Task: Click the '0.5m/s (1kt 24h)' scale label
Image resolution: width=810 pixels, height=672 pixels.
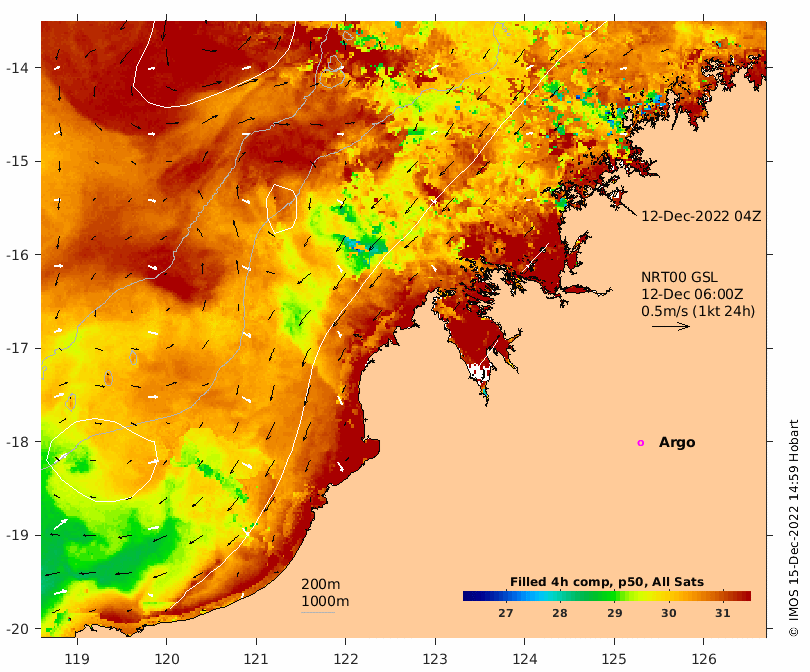Action: (x=698, y=311)
